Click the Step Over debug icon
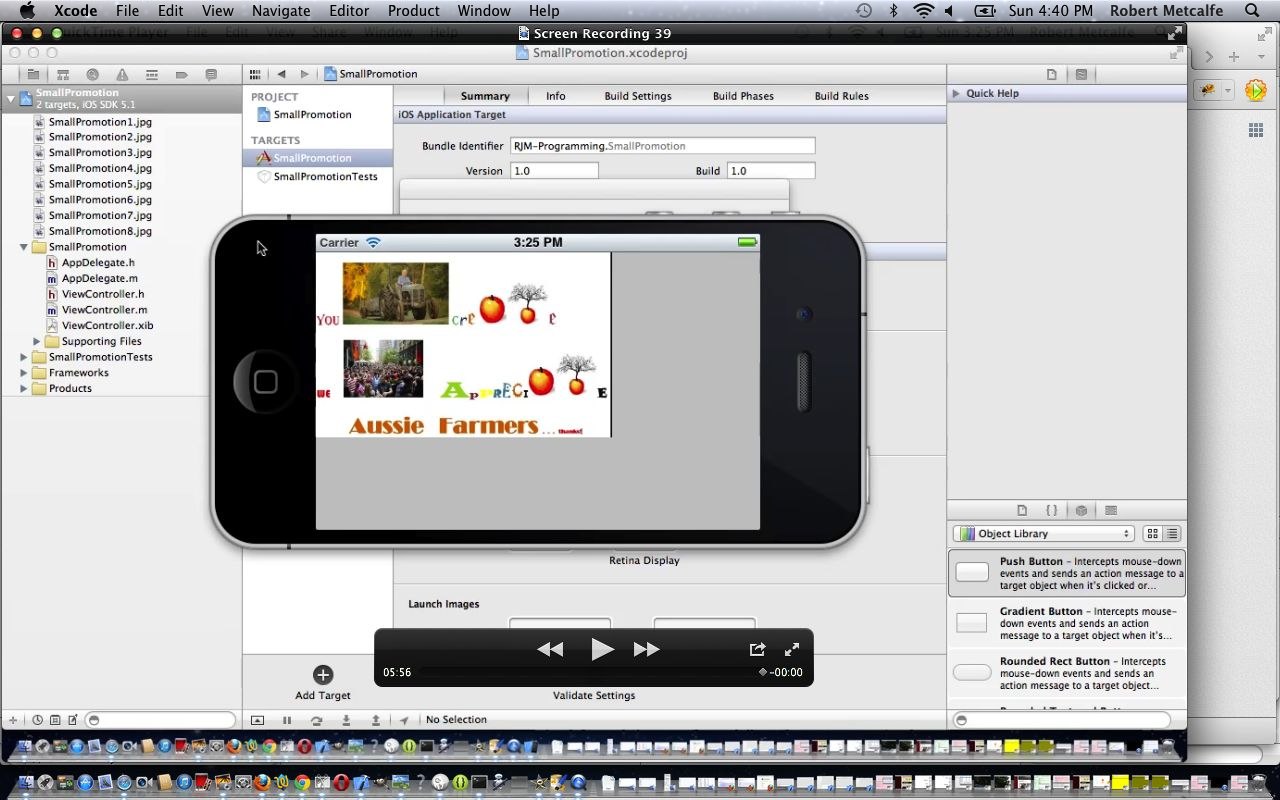Screen dimensions: 1280x800 click(x=316, y=720)
